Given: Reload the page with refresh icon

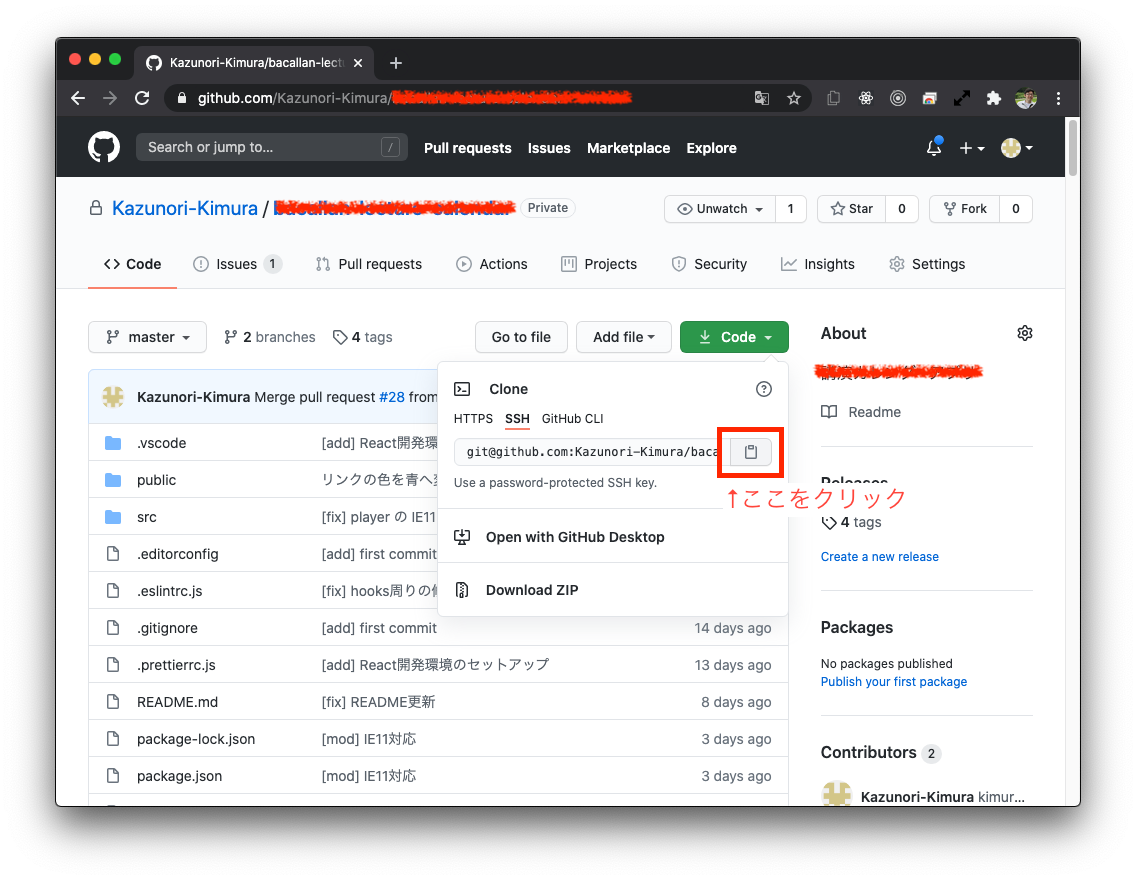Looking at the screenshot, I should pyautogui.click(x=142, y=98).
